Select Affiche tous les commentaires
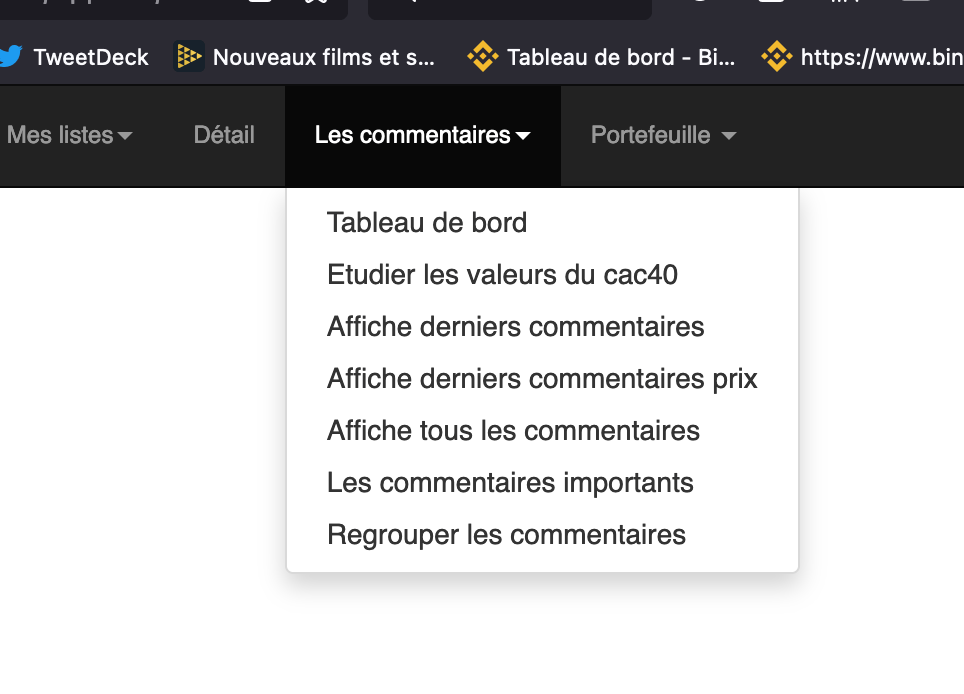Viewport: 964px width, 694px height. (x=513, y=431)
